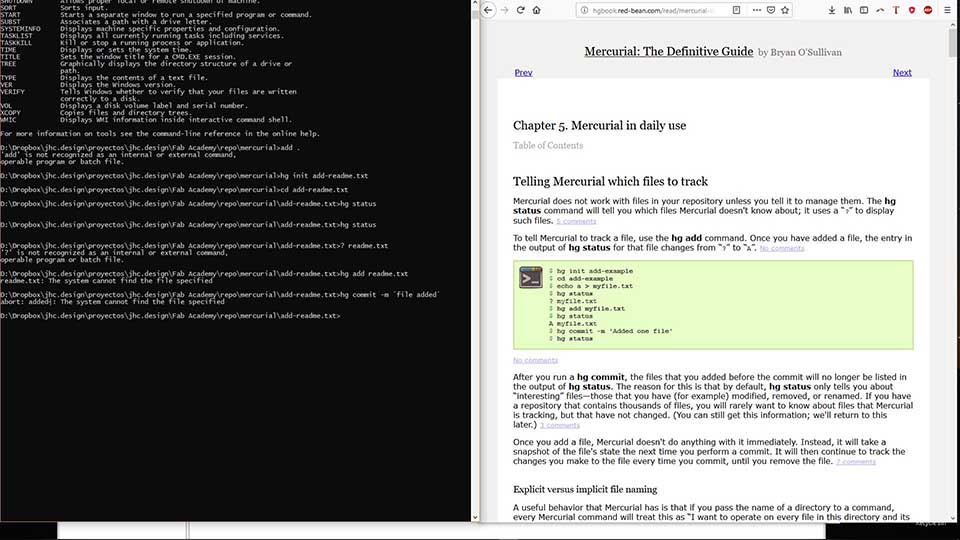Click the terminal icon in the code example
The height and width of the screenshot is (540, 960).
tap(531, 277)
